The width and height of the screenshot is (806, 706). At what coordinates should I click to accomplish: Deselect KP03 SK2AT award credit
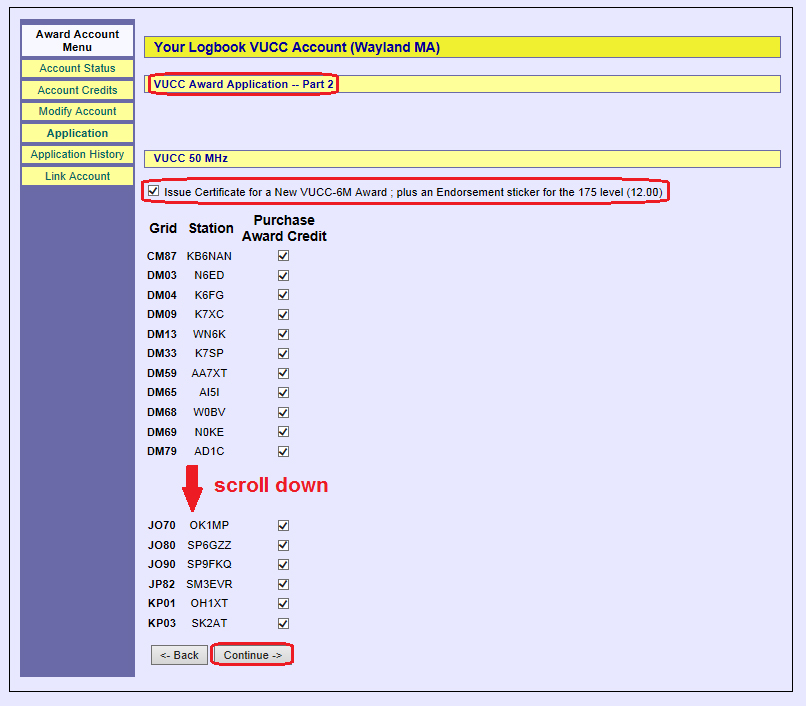pyautogui.click(x=283, y=623)
